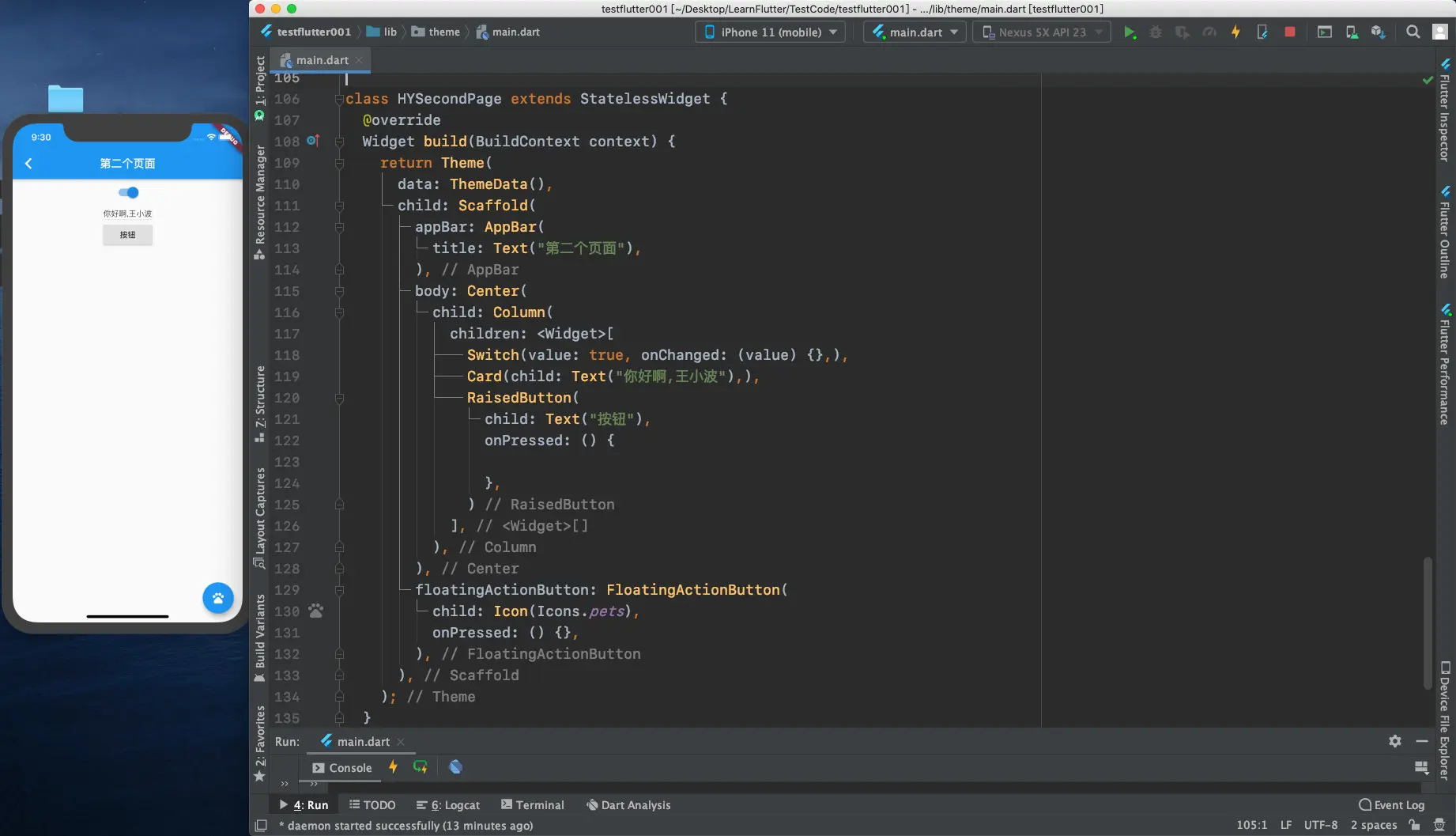Open Dart DevTools icon in Run panel
Viewport: 1456px width, 836px height.
click(x=455, y=767)
